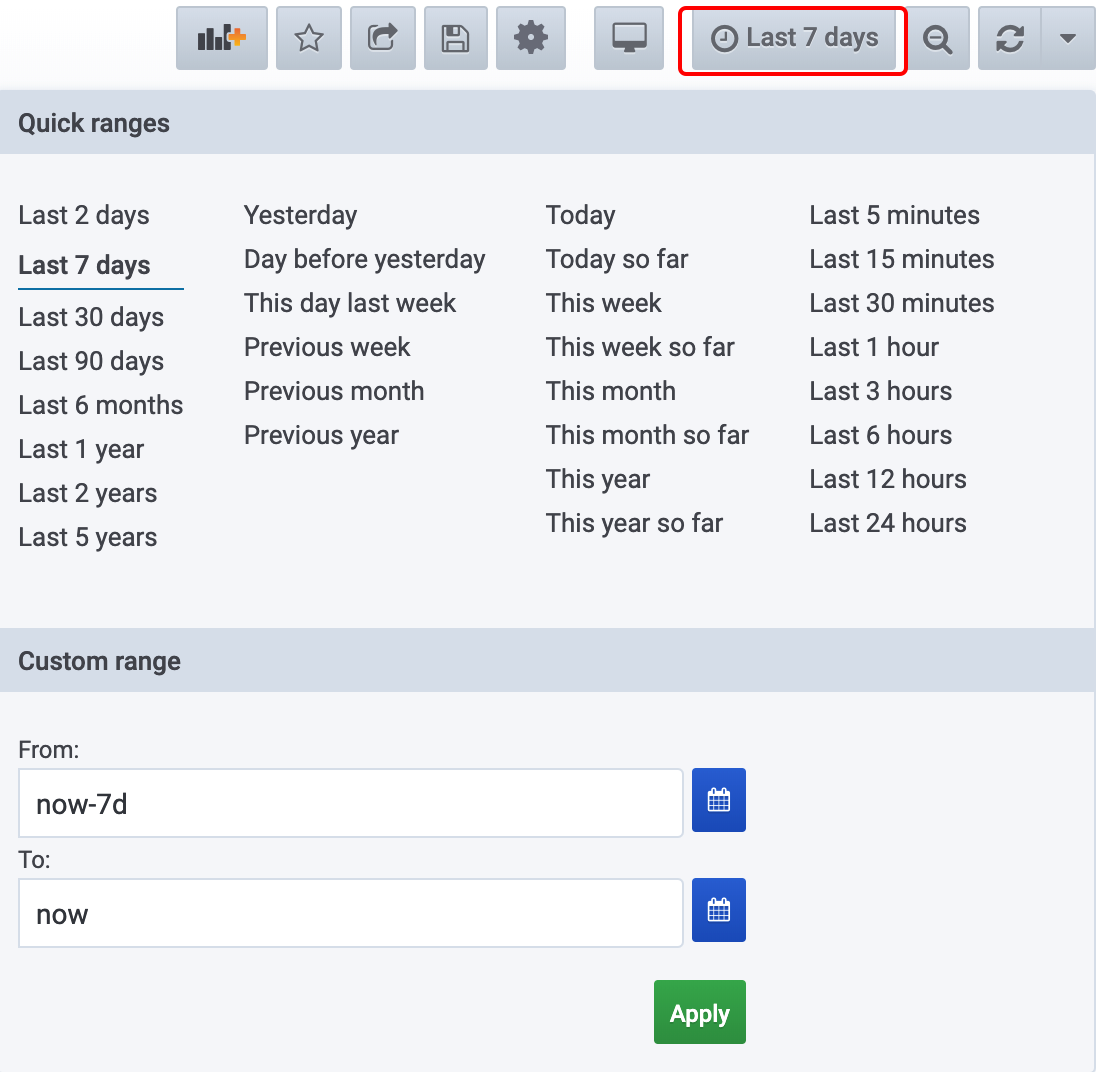The height and width of the screenshot is (1072, 1096).
Task: Collapse the Last 7 days time picker
Action: click(794, 39)
